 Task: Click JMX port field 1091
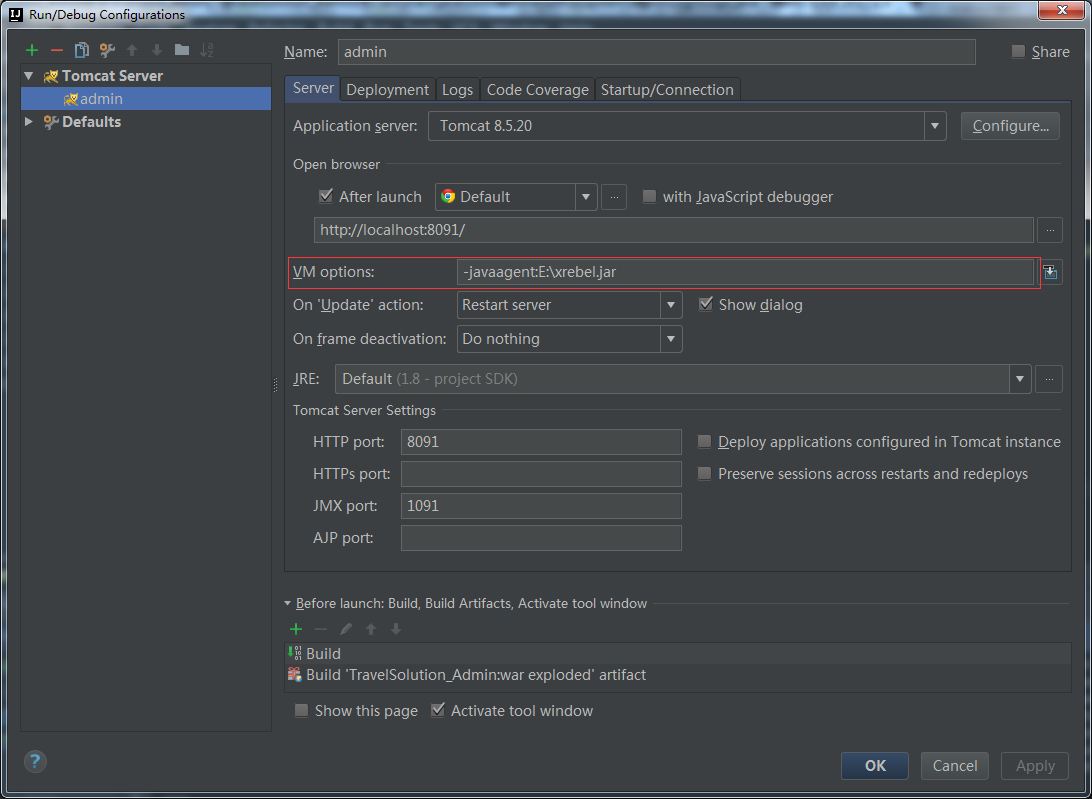point(541,506)
